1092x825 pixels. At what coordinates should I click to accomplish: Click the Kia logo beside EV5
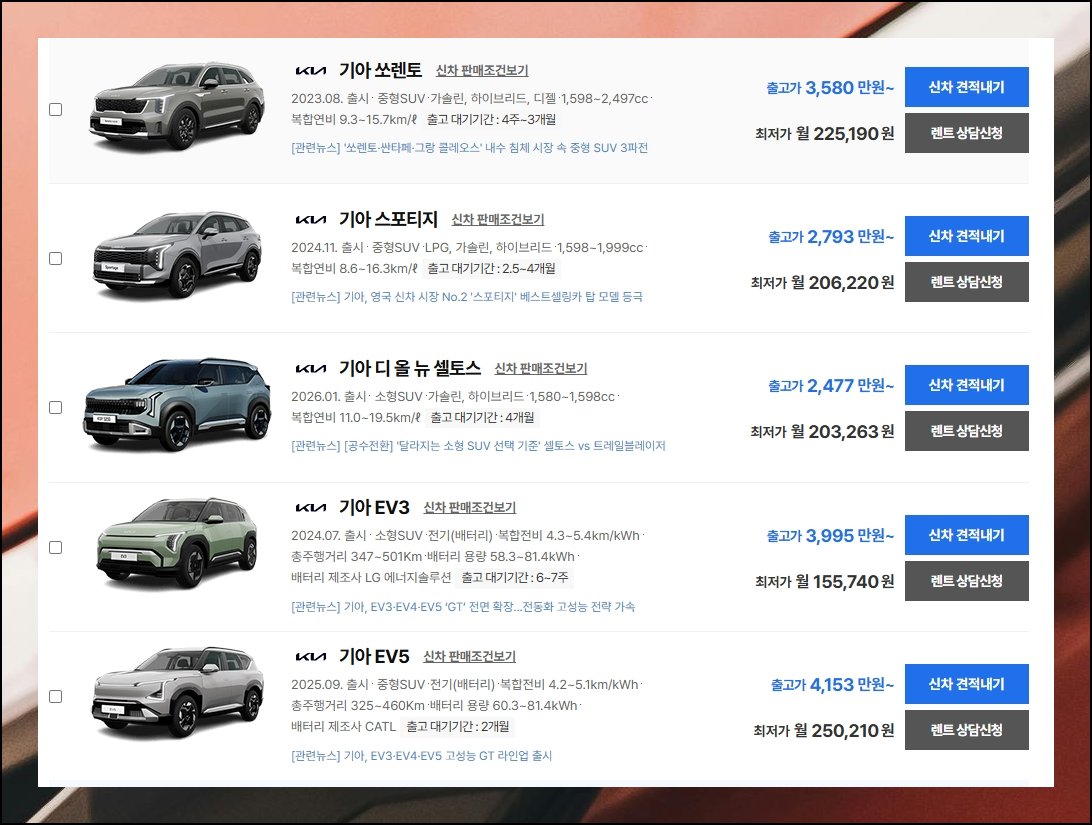point(311,657)
